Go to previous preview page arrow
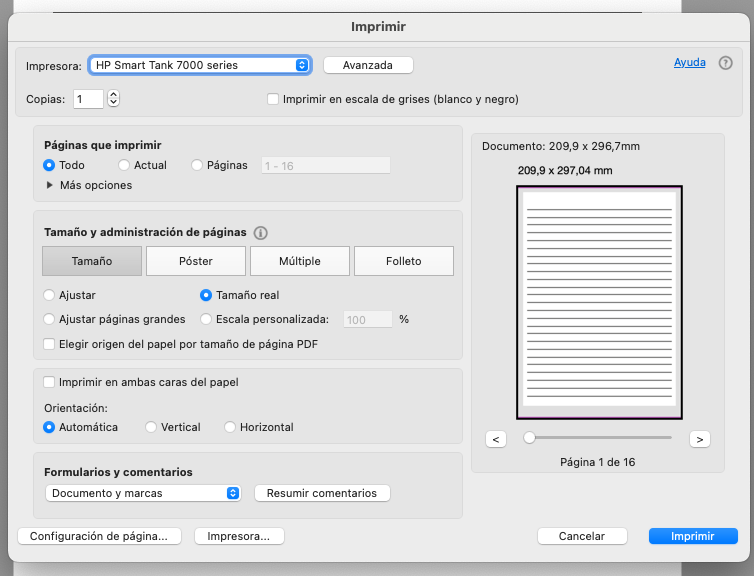 tap(495, 439)
